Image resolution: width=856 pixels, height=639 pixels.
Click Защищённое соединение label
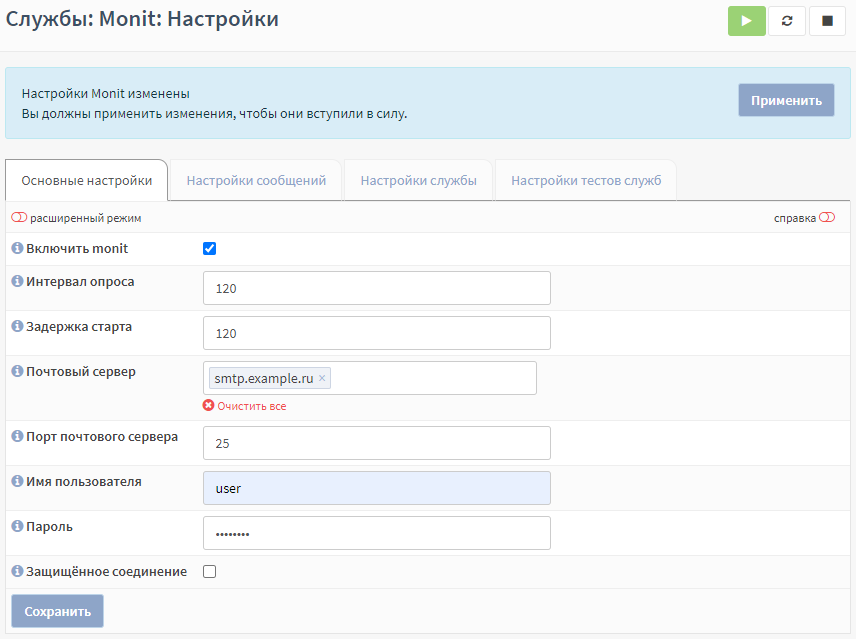(x=106, y=571)
